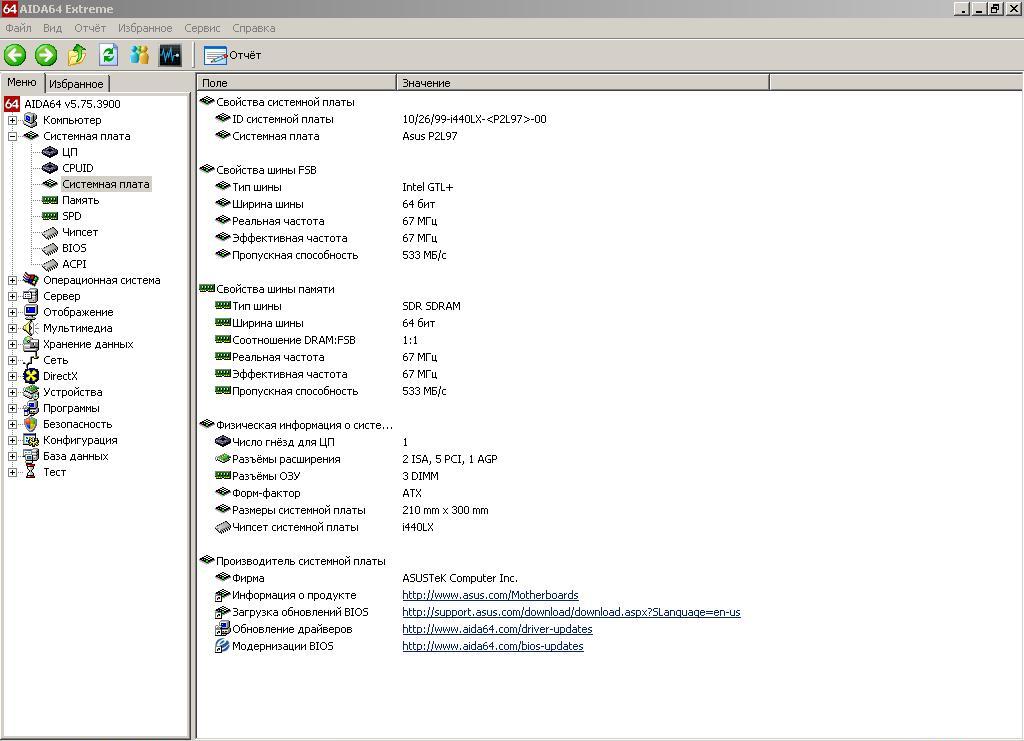Select the Компьютер tree icon
This screenshot has width=1024, height=741.
click(31, 120)
